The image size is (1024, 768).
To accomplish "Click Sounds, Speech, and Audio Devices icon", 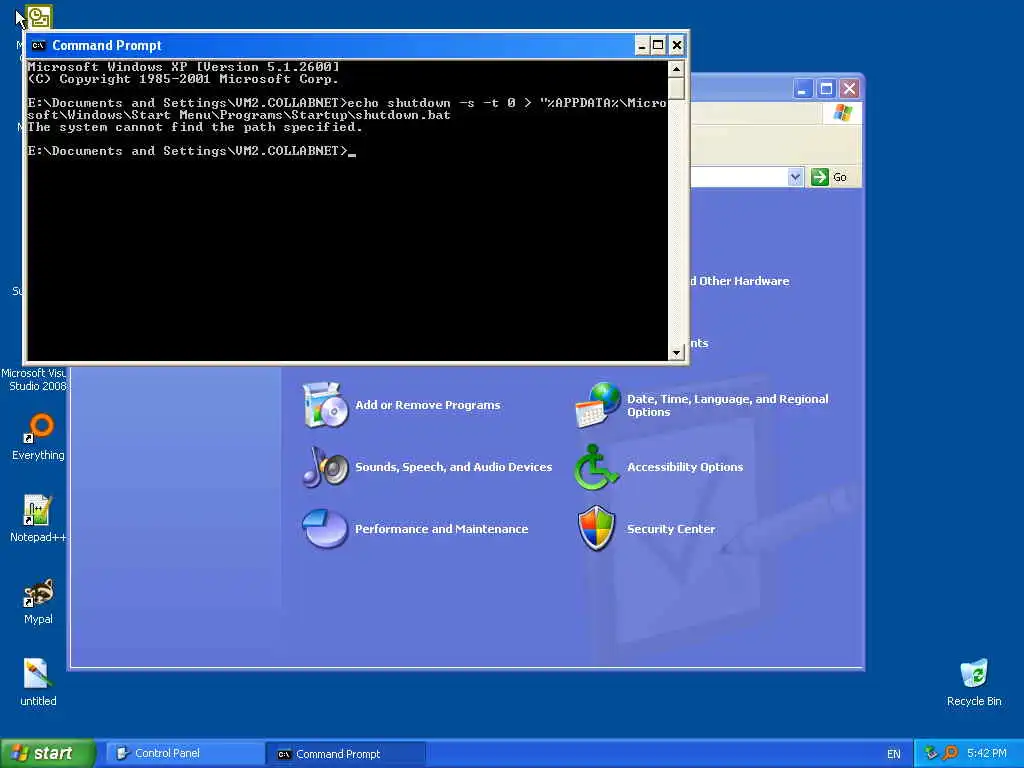I will (325, 467).
